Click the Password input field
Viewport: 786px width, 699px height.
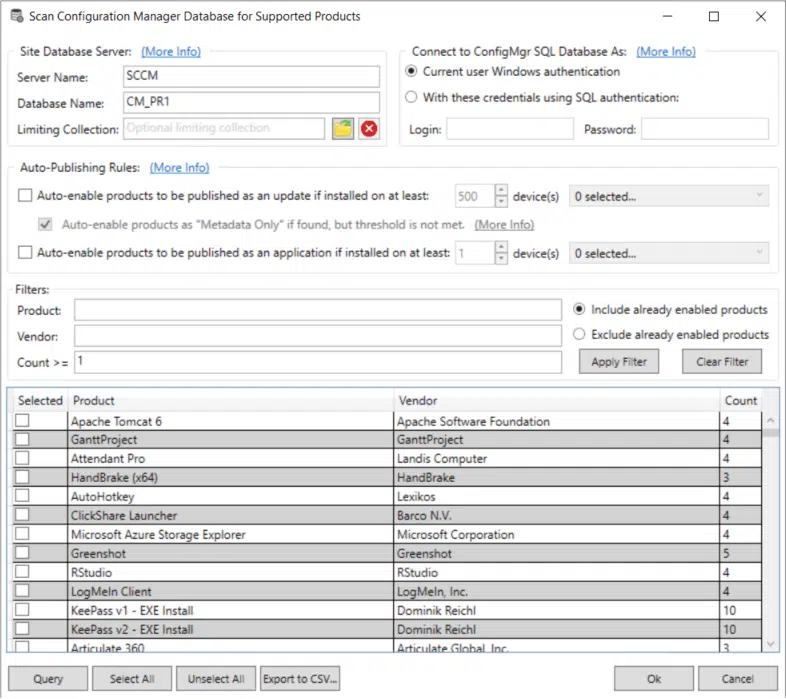(x=705, y=129)
